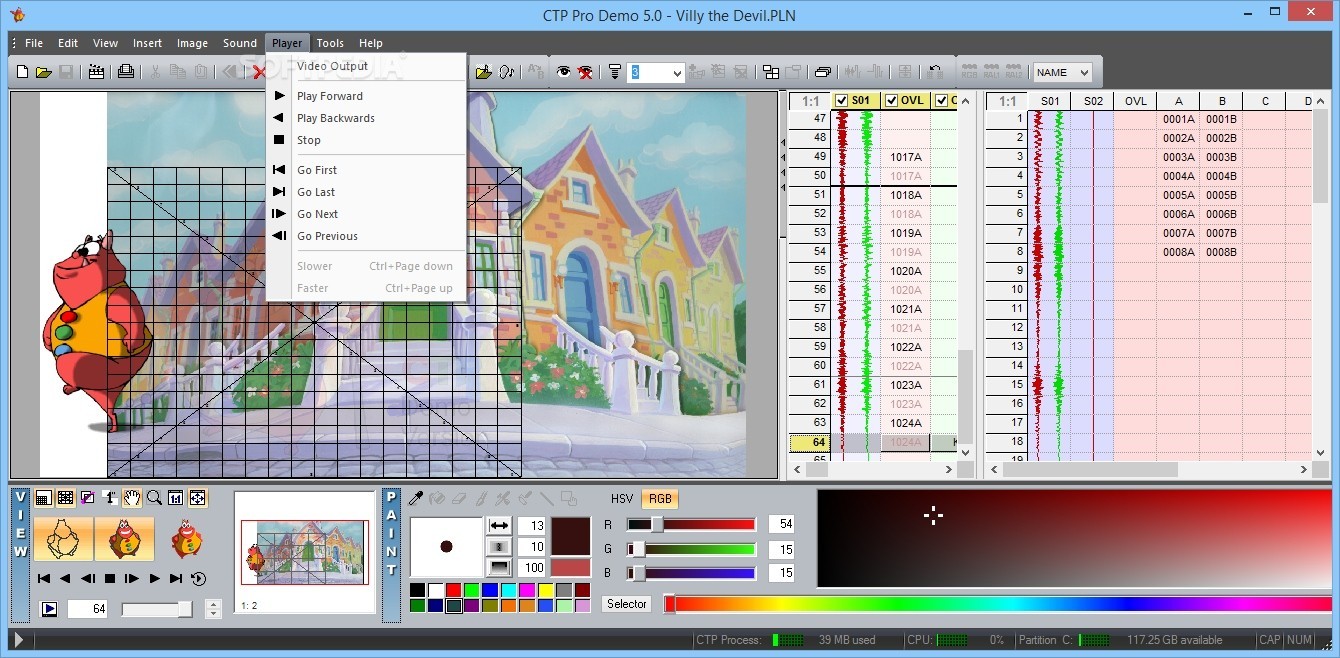Click the brush size field showing 13
1340x658 pixels.
[531, 525]
